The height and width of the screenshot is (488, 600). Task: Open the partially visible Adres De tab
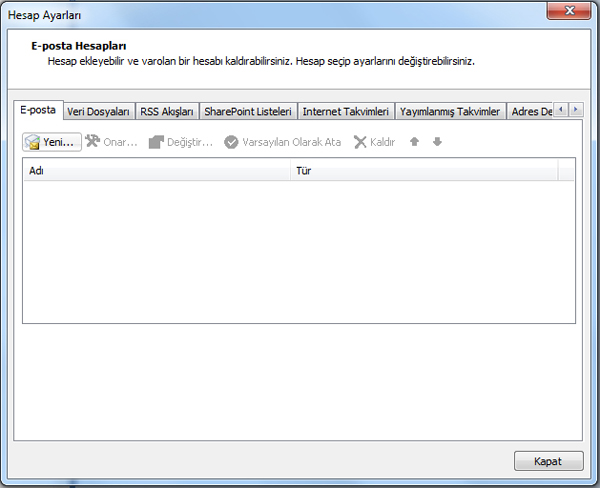point(530,111)
